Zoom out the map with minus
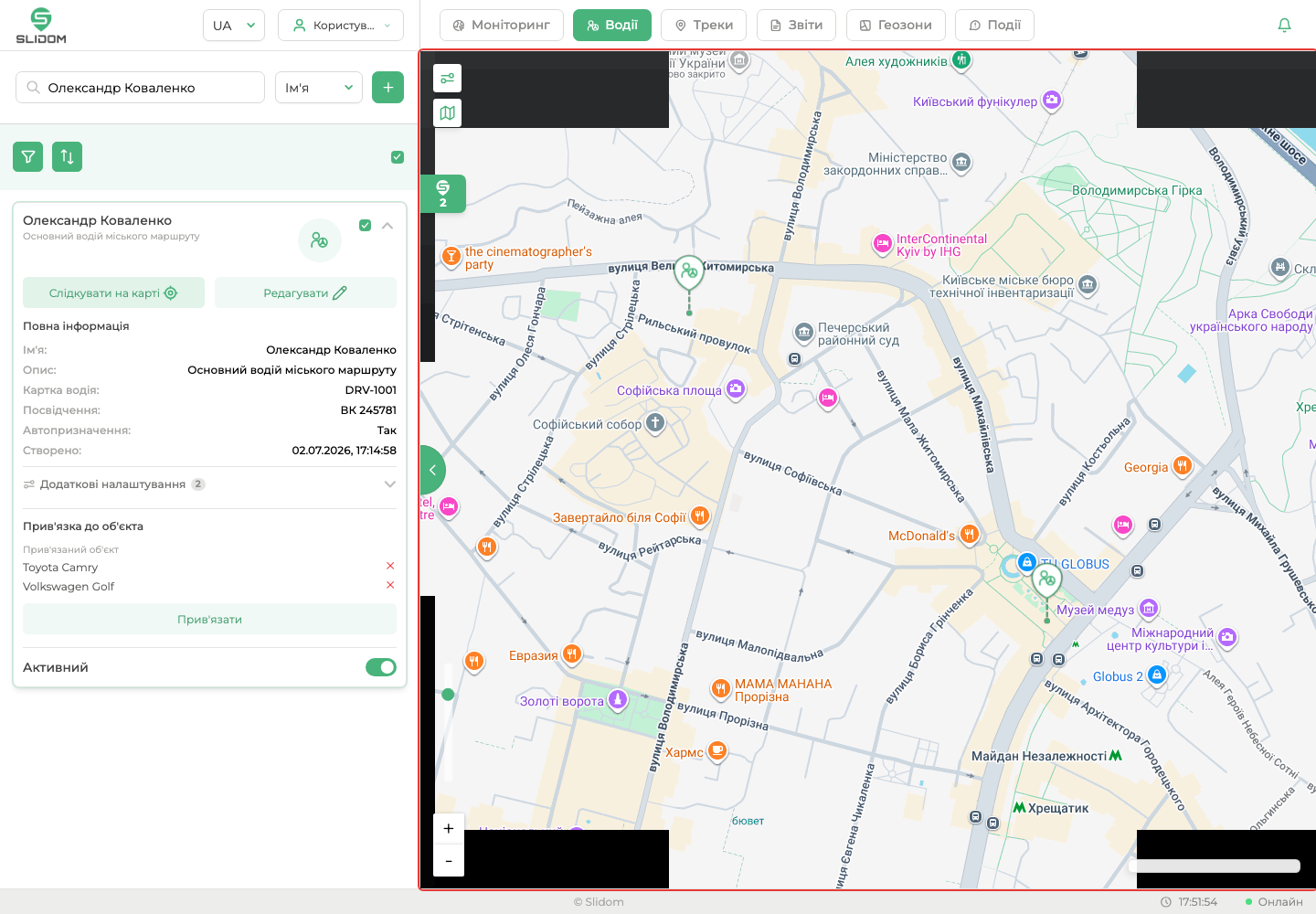Image resolution: width=1316 pixels, height=914 pixels. click(x=449, y=861)
